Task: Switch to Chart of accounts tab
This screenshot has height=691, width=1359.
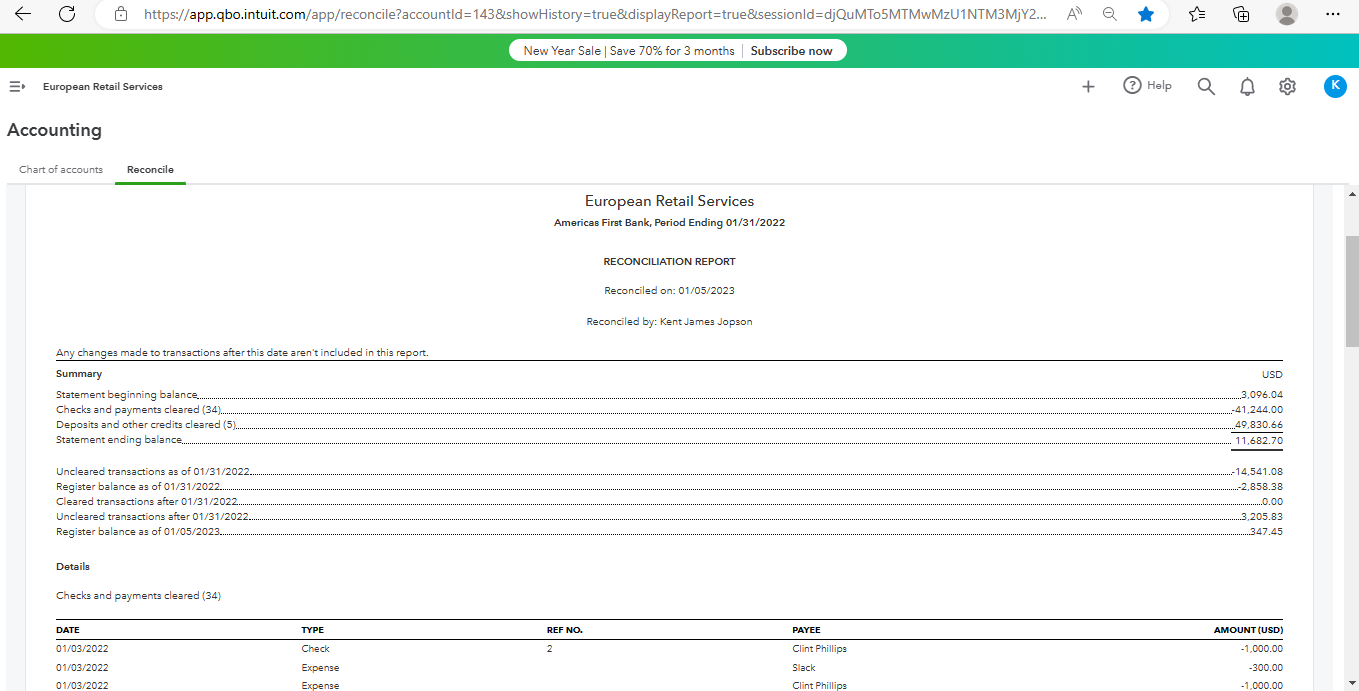Action: point(61,170)
